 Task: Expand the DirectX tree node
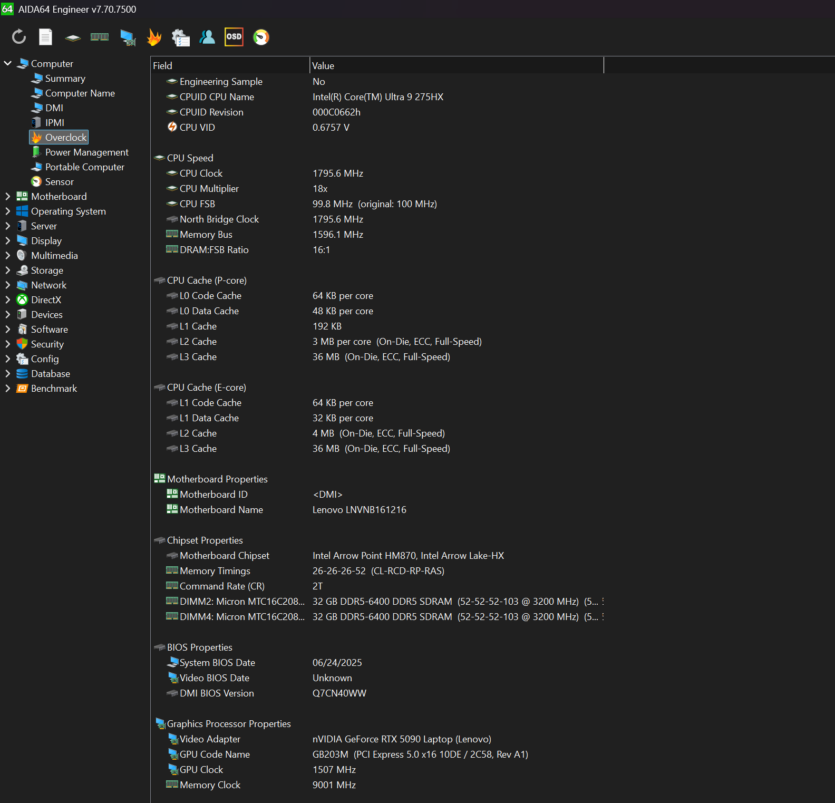[7, 300]
